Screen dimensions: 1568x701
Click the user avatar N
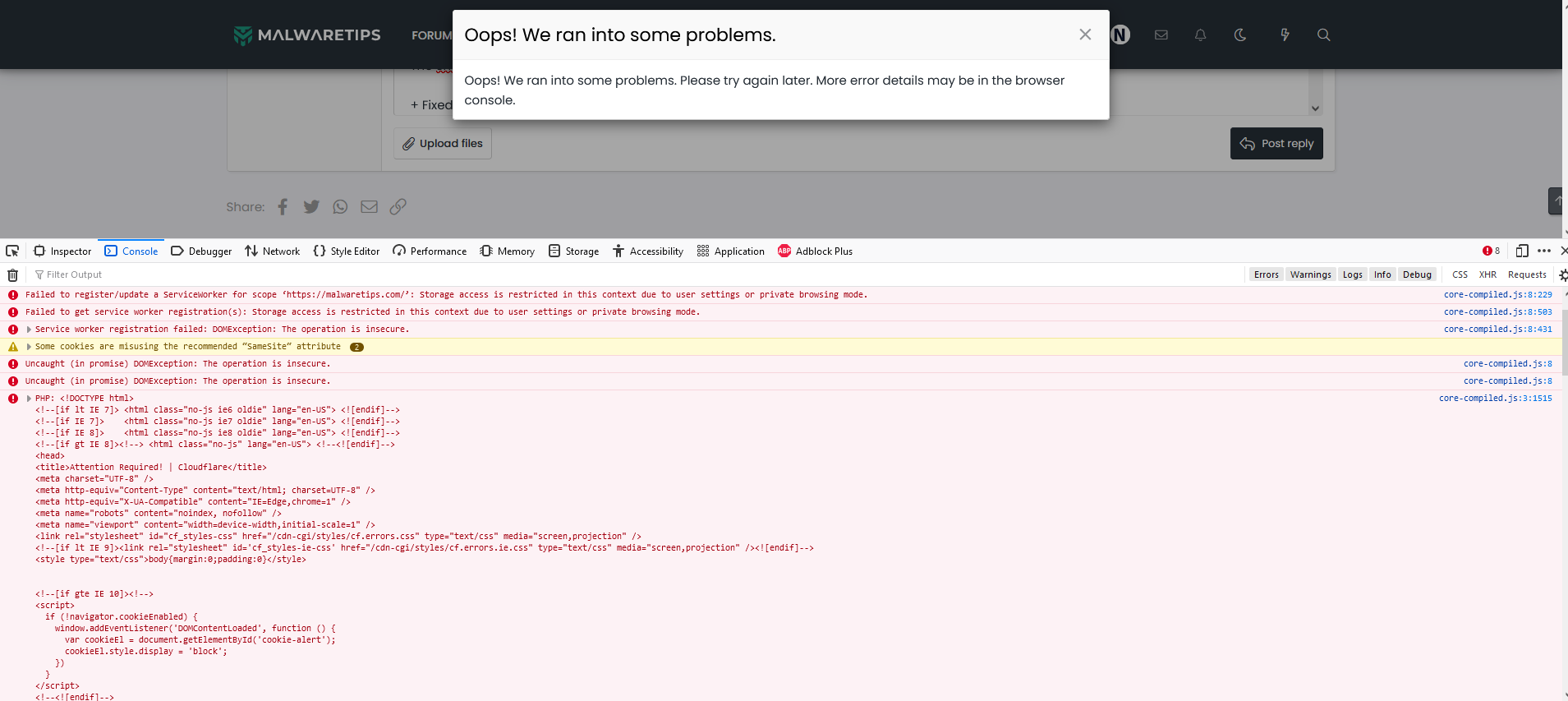click(1120, 35)
